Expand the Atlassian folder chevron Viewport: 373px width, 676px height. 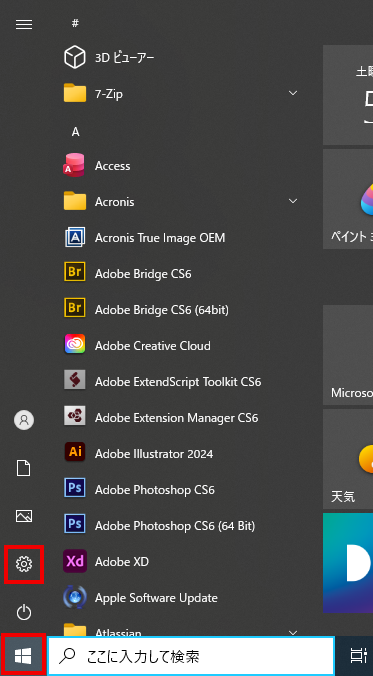coord(293,632)
